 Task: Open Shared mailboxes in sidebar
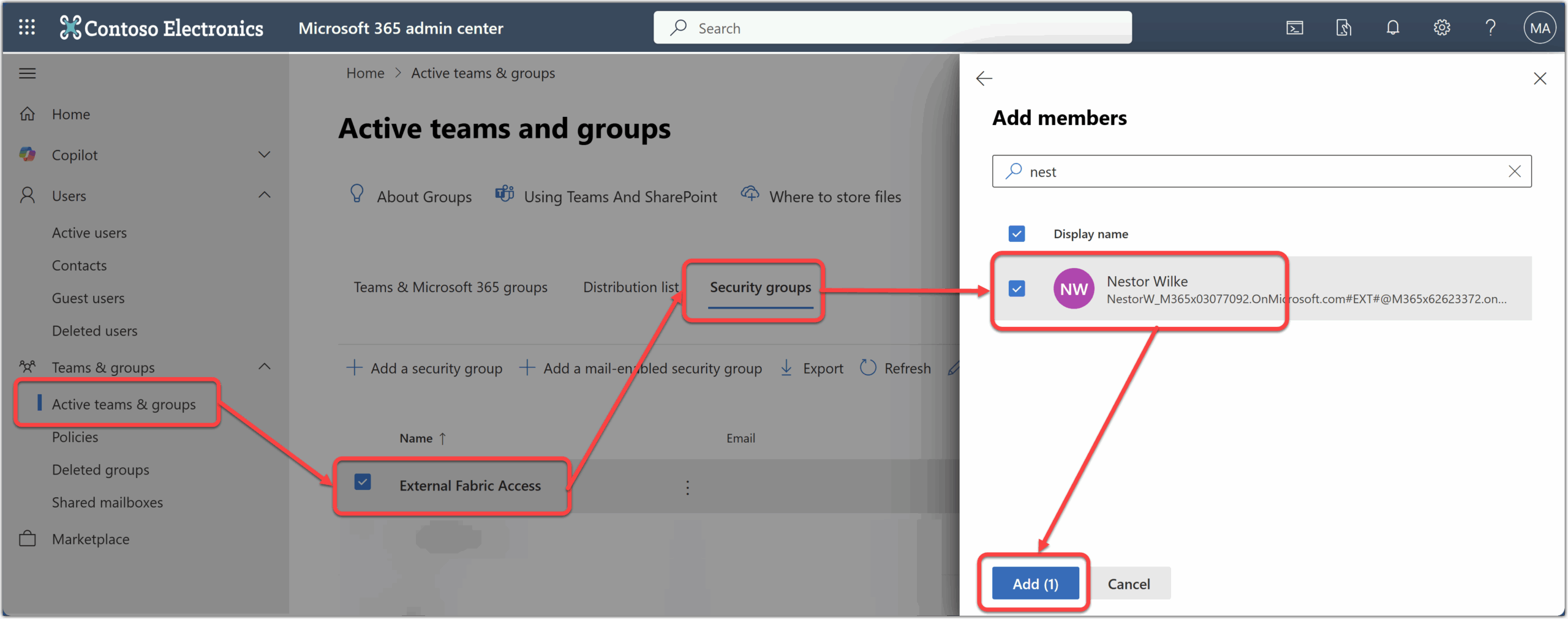pyautogui.click(x=107, y=502)
